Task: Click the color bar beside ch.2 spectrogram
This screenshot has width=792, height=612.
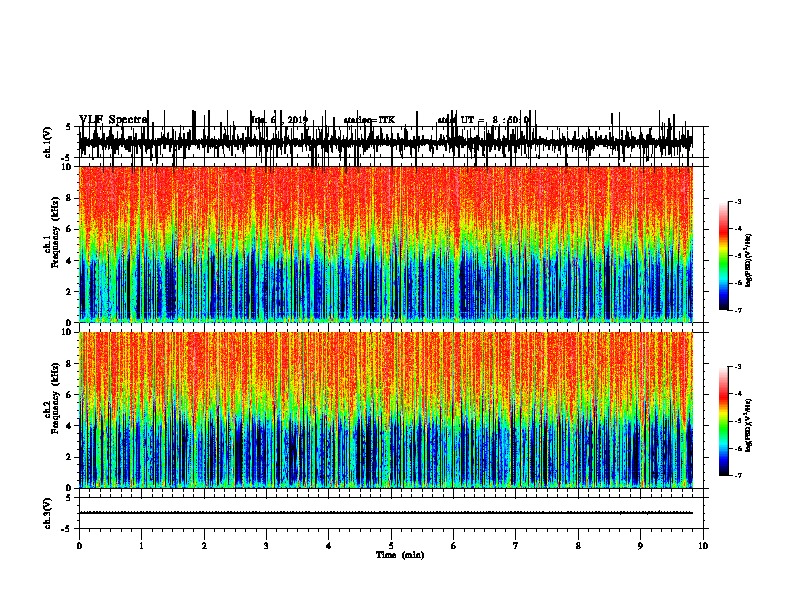Action: coord(723,421)
